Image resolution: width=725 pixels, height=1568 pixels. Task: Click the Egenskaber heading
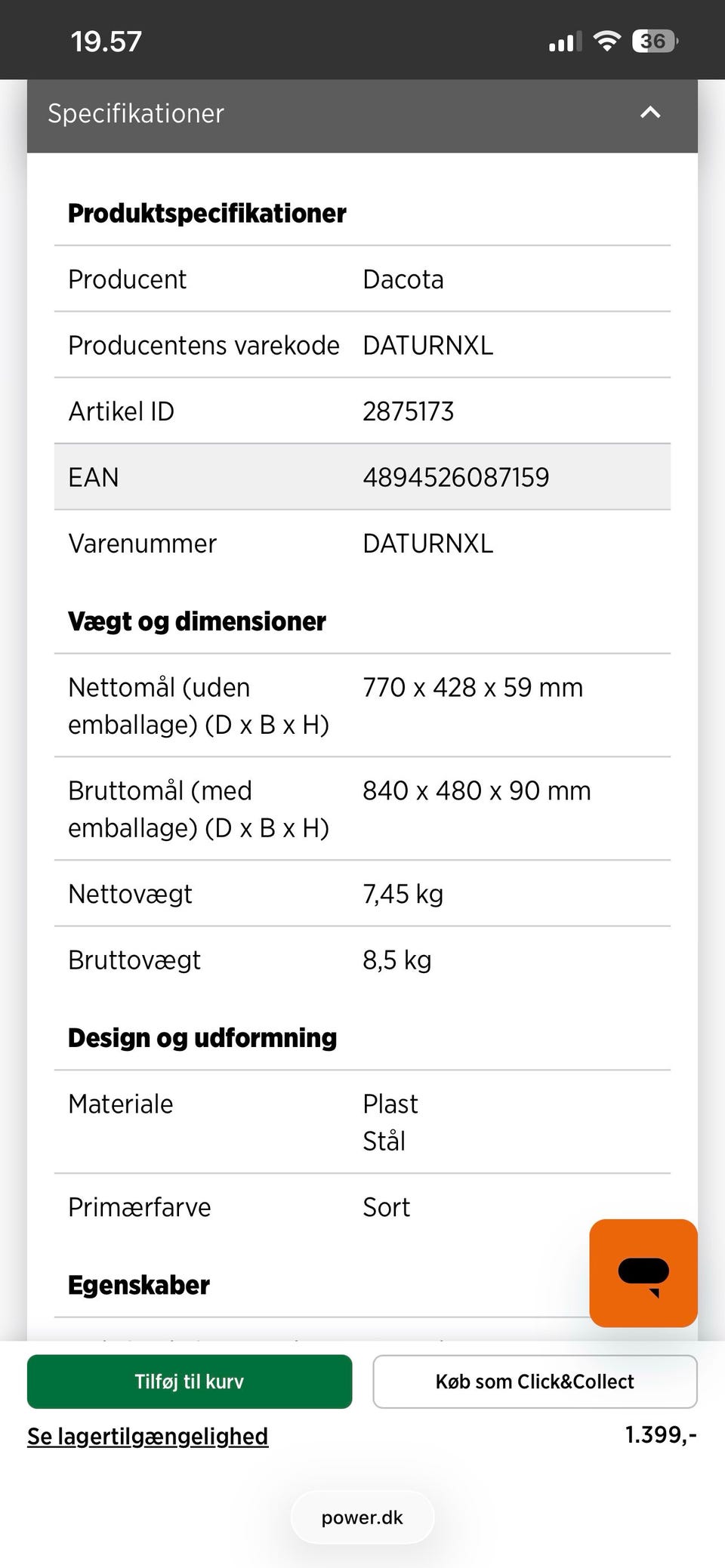pos(139,1285)
